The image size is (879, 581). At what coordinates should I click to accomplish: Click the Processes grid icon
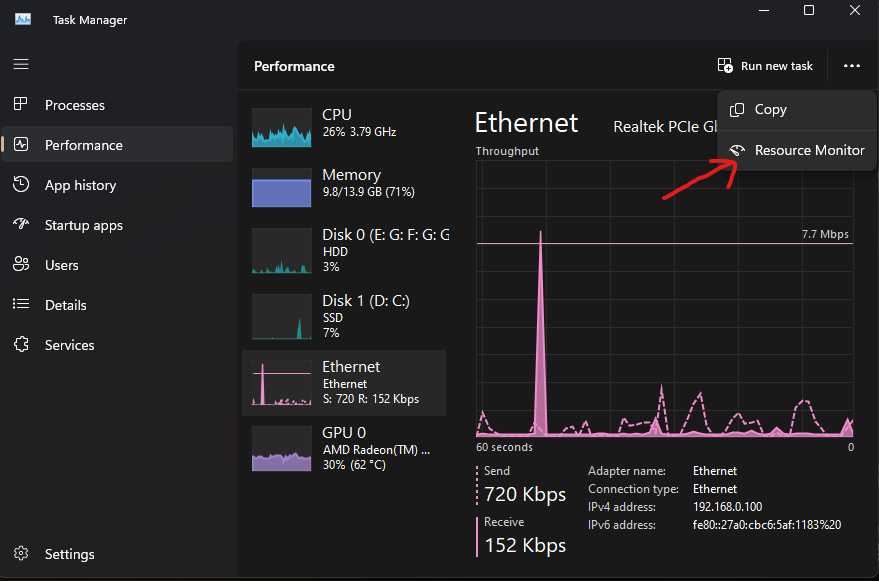point(21,105)
